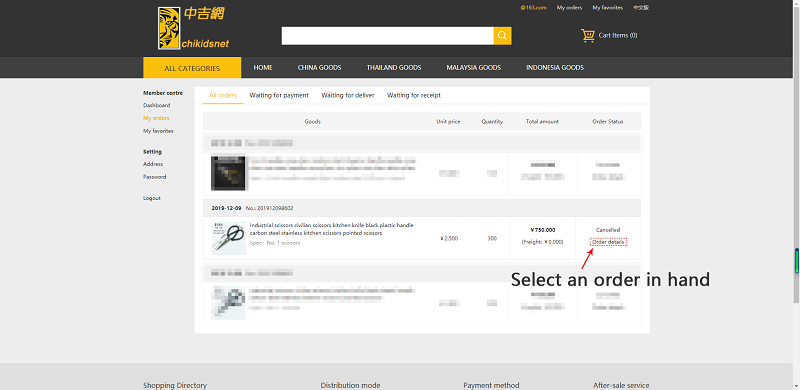This screenshot has height=390, width=800.
Task: Click Payment method footer heading
Action: 491,385
